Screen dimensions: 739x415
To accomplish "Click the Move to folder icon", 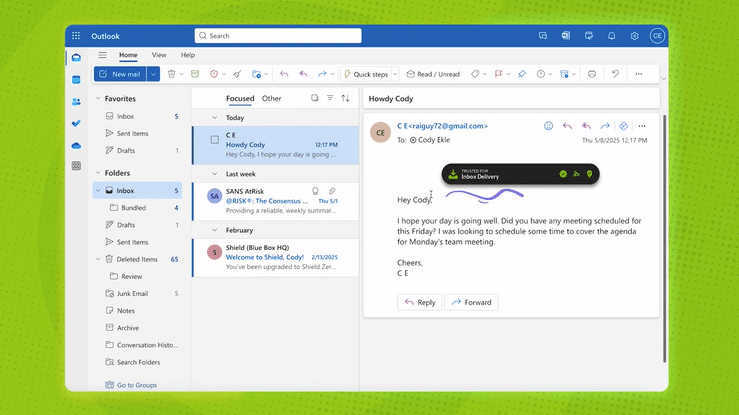I will (256, 74).
